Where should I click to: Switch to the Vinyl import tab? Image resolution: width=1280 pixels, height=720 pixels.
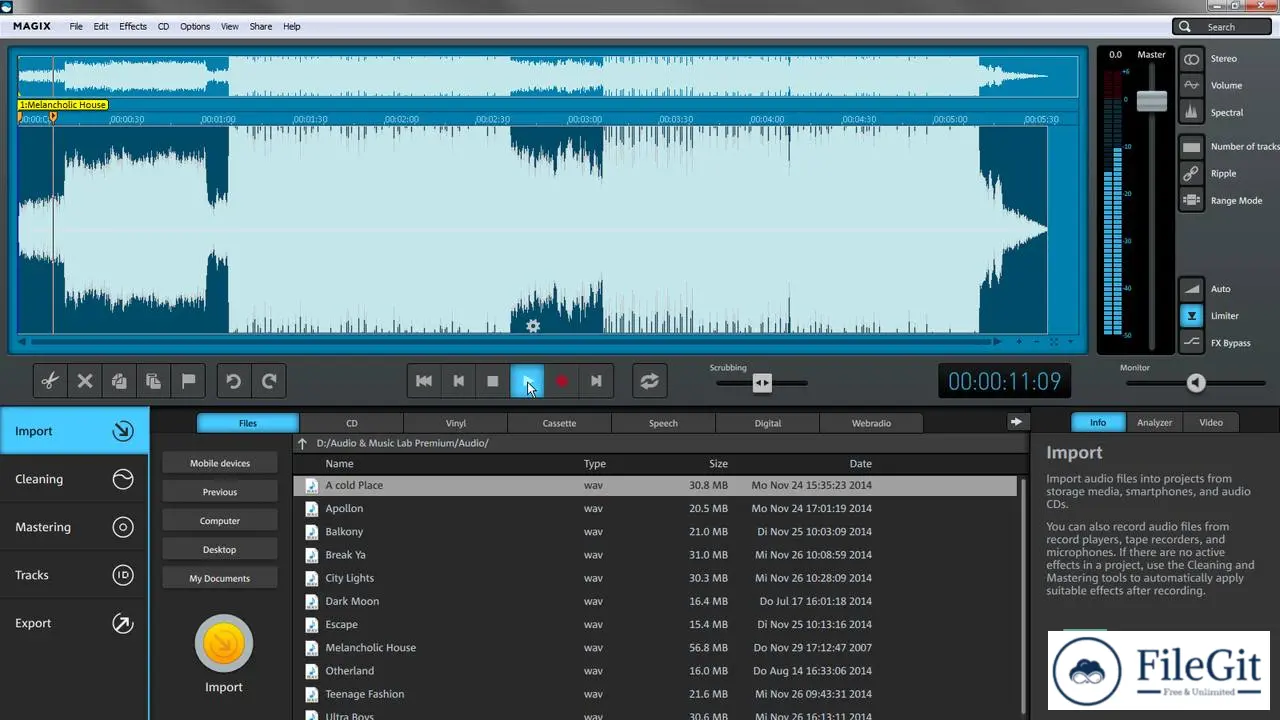(455, 423)
